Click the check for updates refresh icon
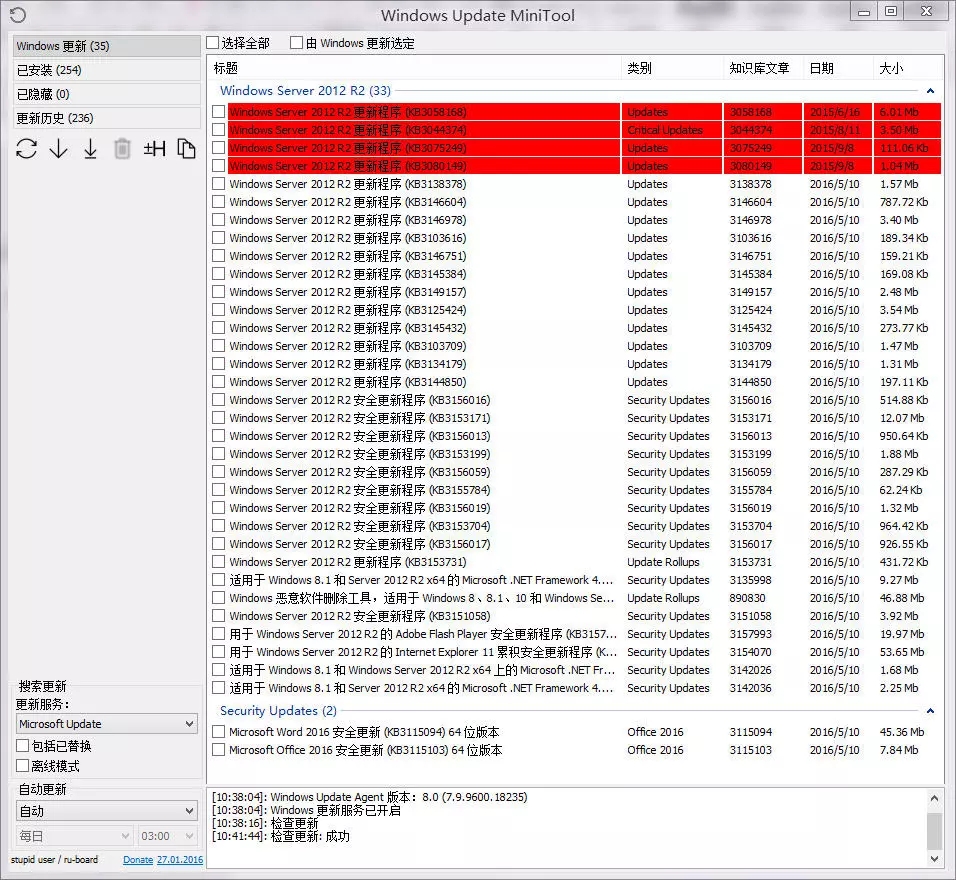This screenshot has width=956, height=880. 27,149
